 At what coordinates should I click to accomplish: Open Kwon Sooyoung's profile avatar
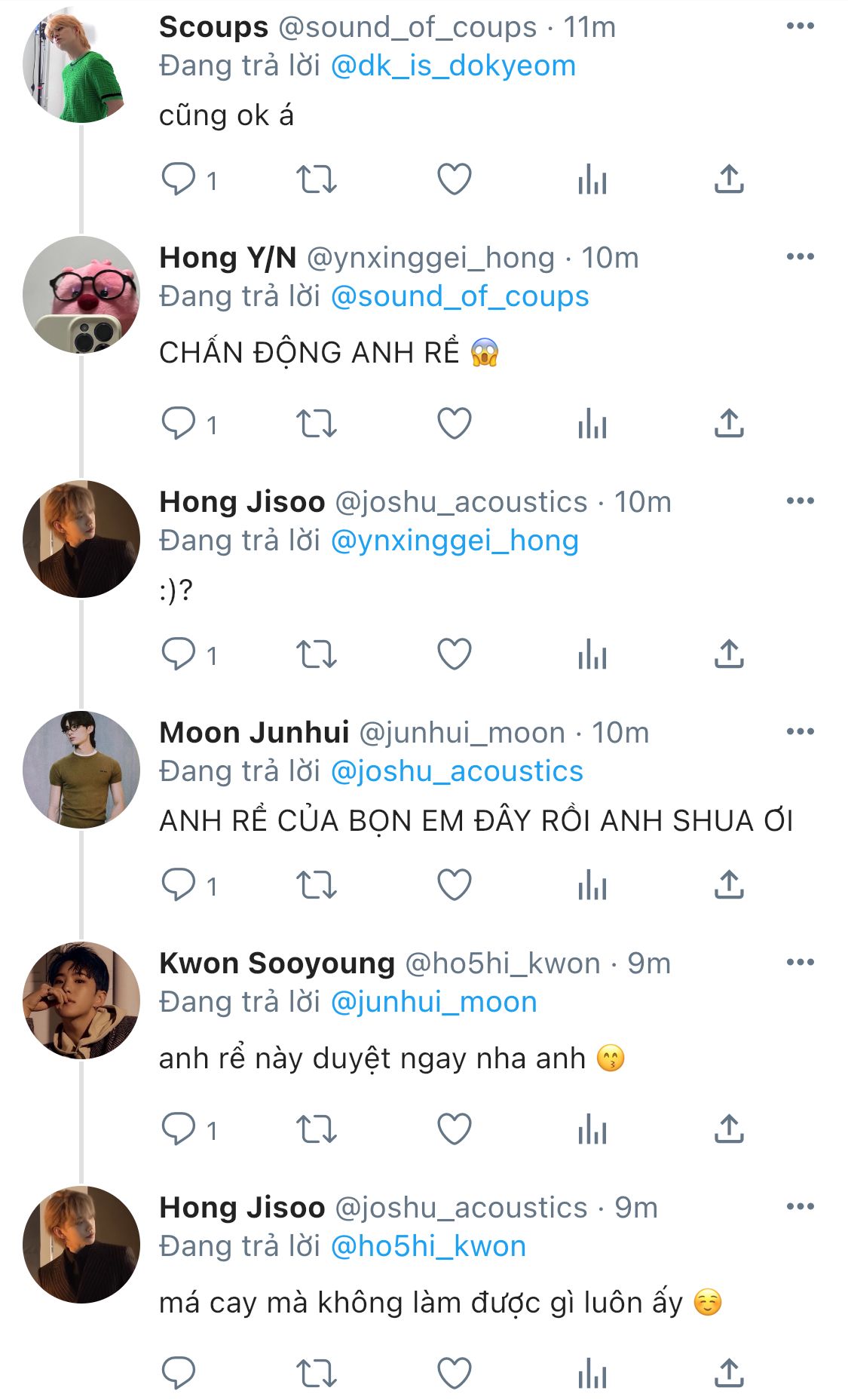[81, 1000]
